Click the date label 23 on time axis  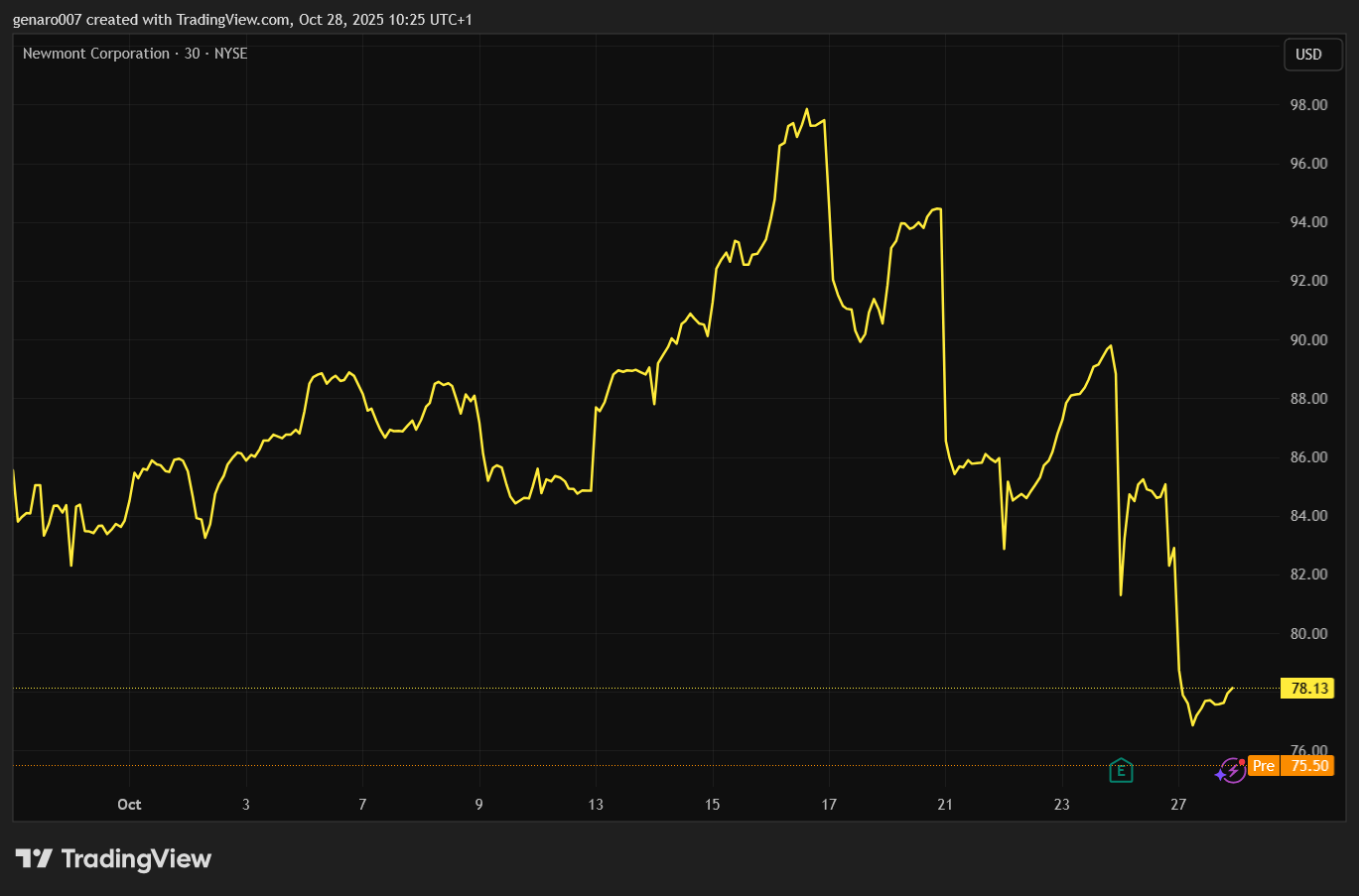point(1062,804)
